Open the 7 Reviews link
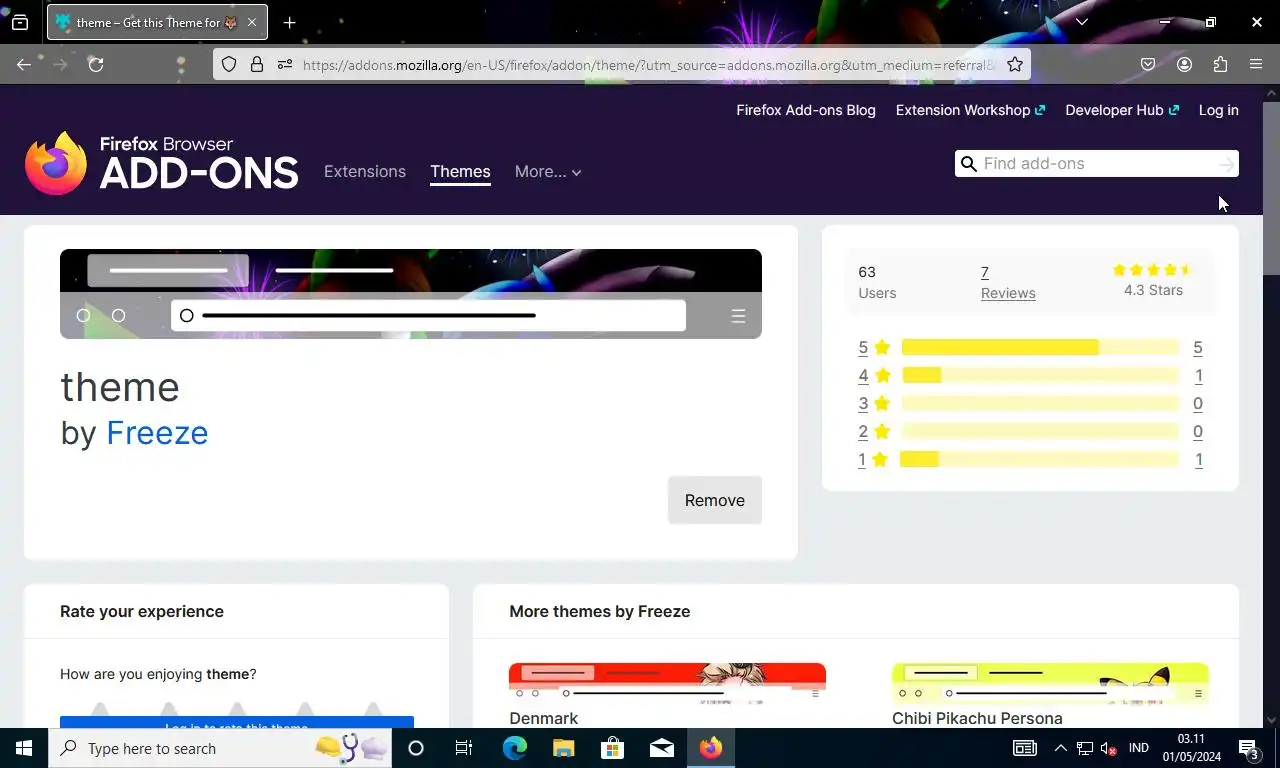Image resolution: width=1280 pixels, height=768 pixels. coord(1008,282)
